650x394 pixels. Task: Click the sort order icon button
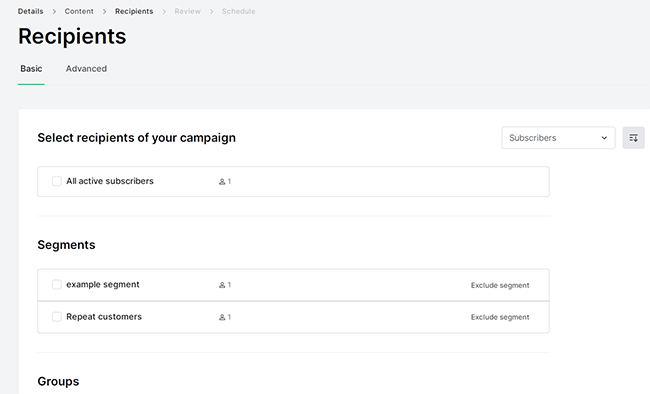pyautogui.click(x=633, y=138)
